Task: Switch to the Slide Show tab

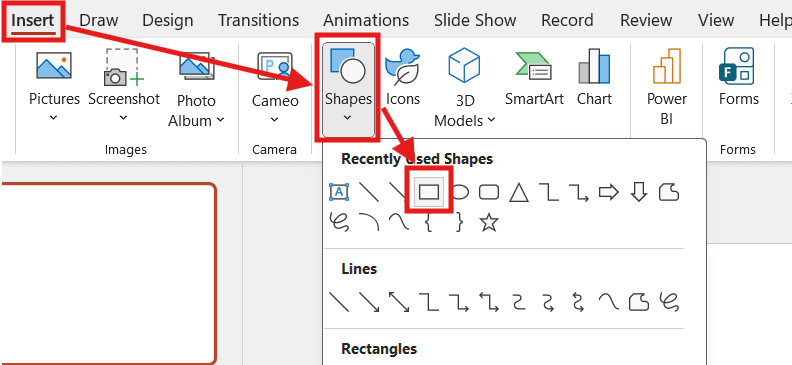Action: [475, 20]
